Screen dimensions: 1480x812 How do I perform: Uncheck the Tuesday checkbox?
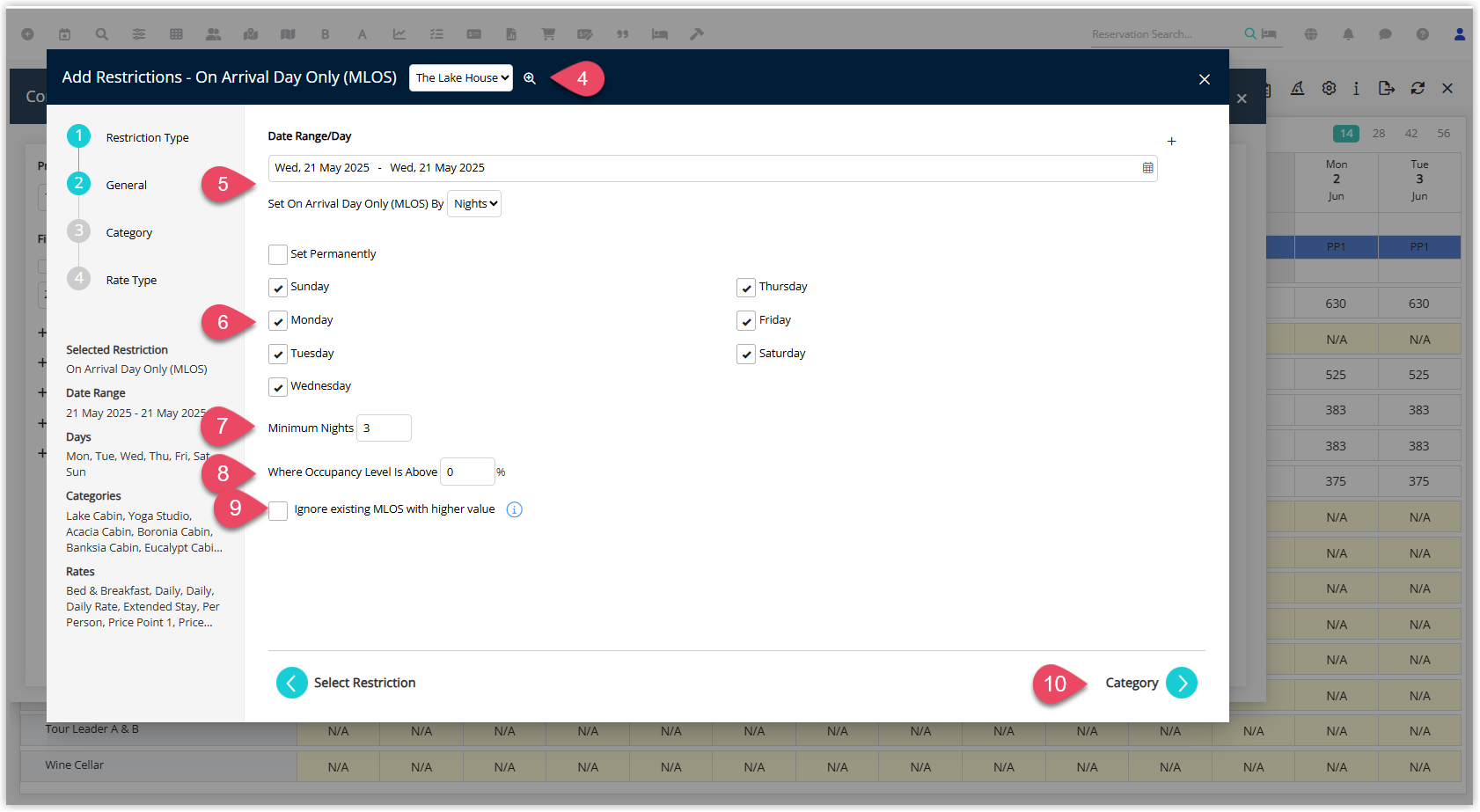(x=278, y=355)
